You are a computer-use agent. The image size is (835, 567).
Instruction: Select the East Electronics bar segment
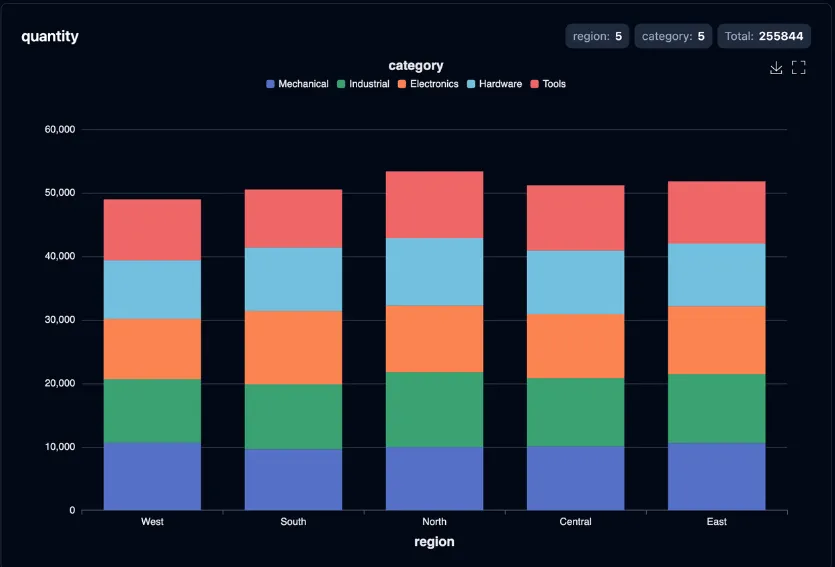(717, 340)
